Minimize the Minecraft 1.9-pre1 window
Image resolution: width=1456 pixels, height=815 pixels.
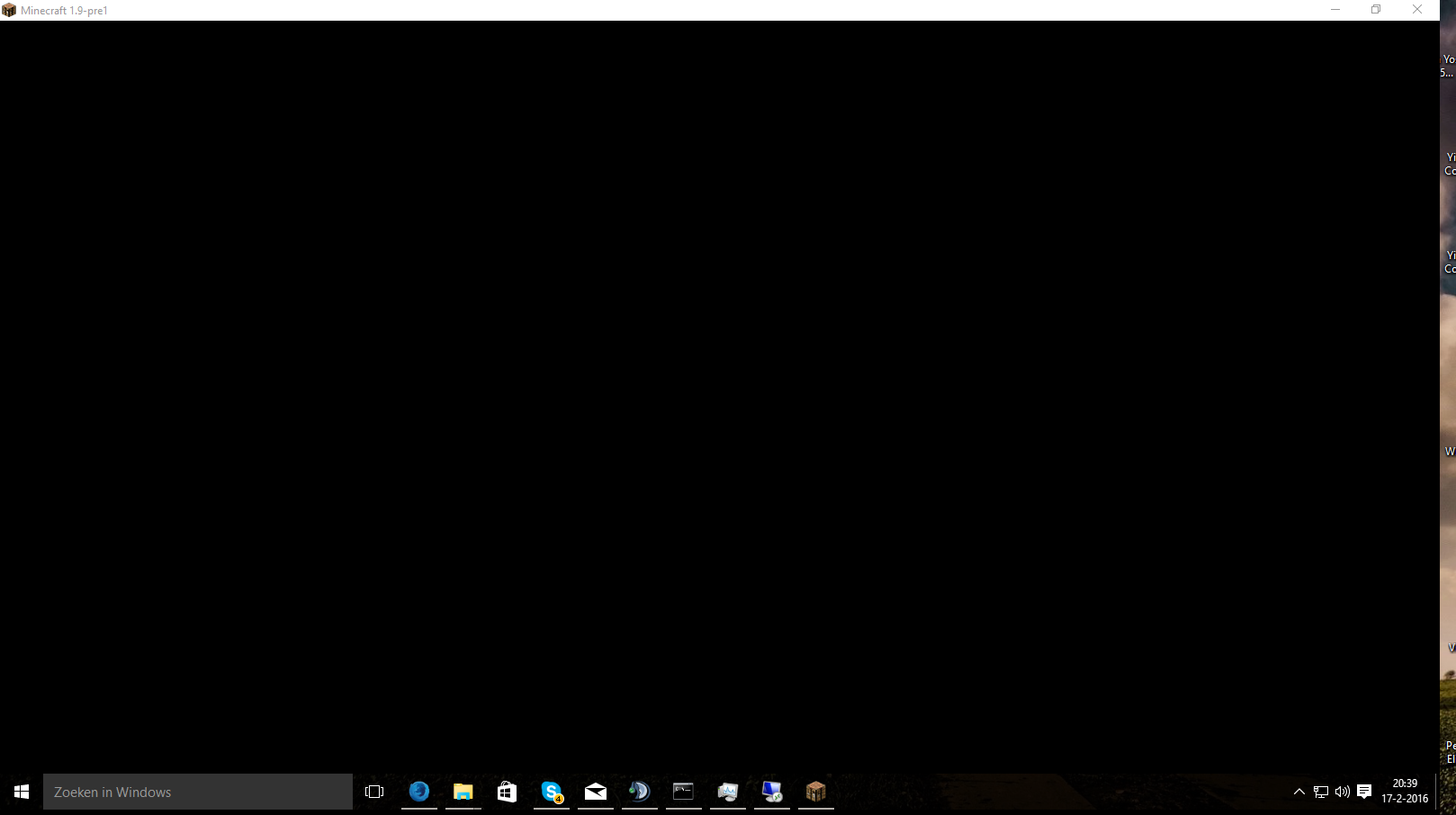(x=1335, y=10)
